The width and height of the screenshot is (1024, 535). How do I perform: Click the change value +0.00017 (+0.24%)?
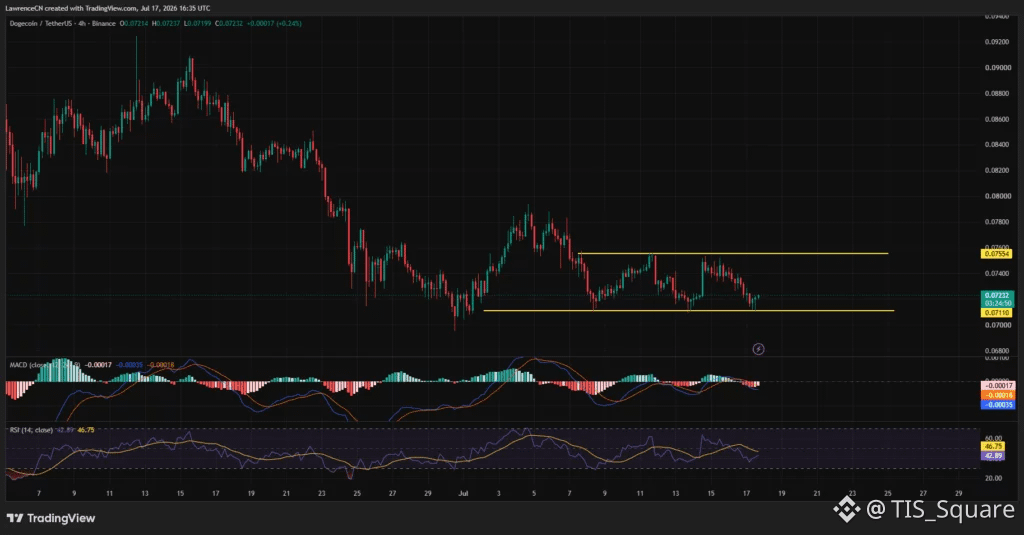tap(274, 24)
